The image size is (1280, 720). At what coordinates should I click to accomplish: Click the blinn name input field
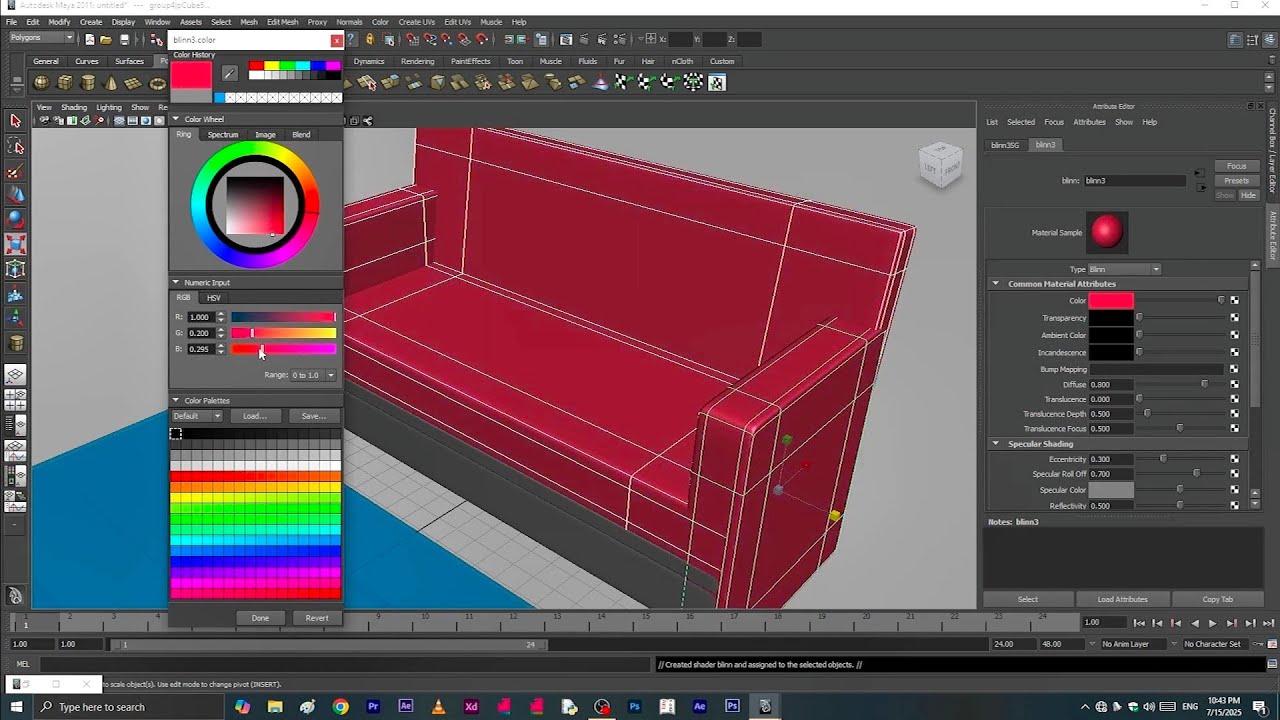click(x=1134, y=181)
